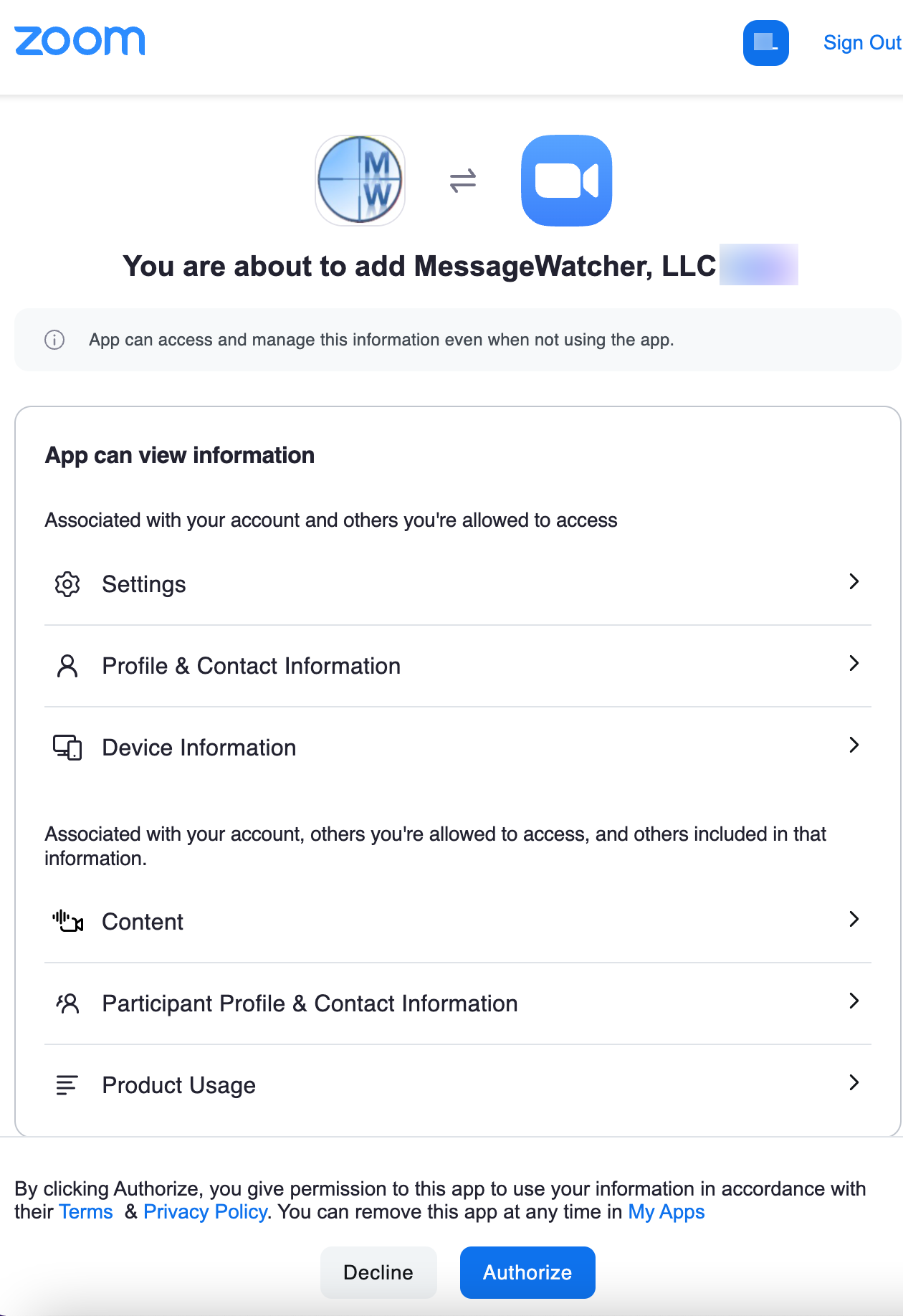Expand Device Information chevron arrow
This screenshot has width=903, height=1316.
pyautogui.click(x=854, y=745)
